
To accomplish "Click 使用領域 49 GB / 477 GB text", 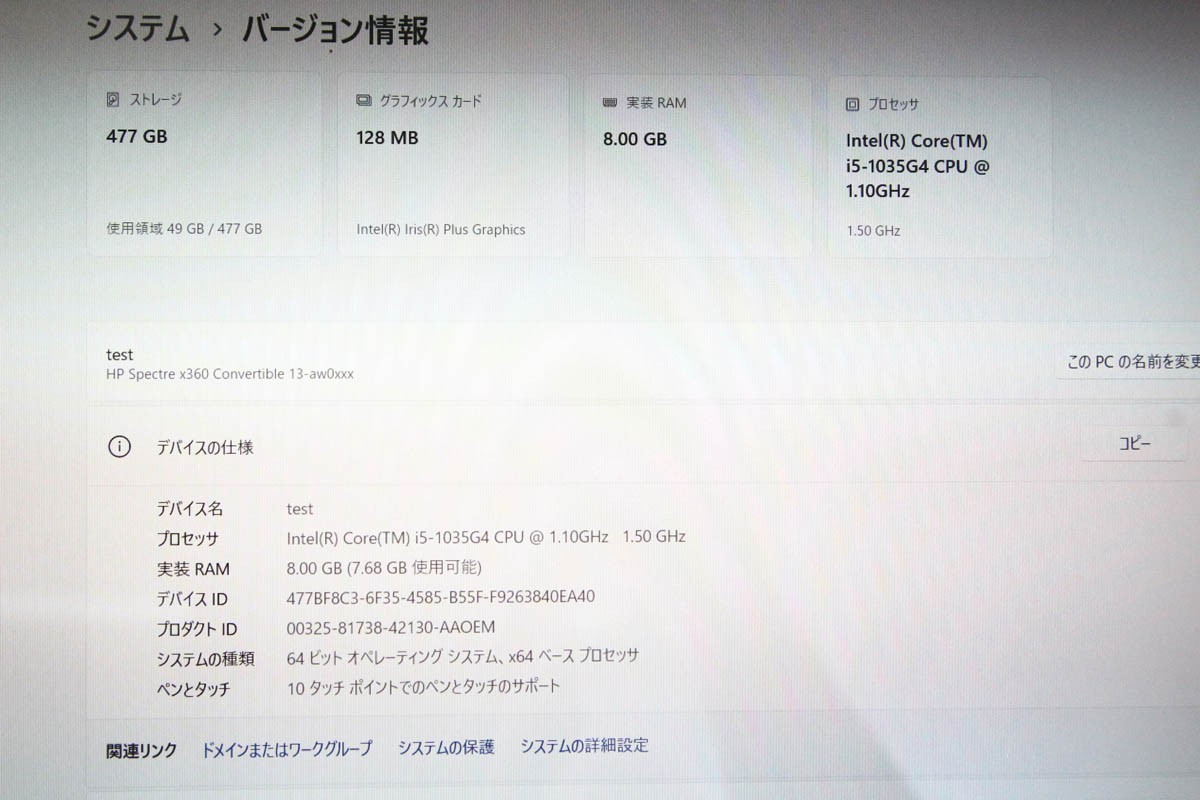I will [184, 228].
